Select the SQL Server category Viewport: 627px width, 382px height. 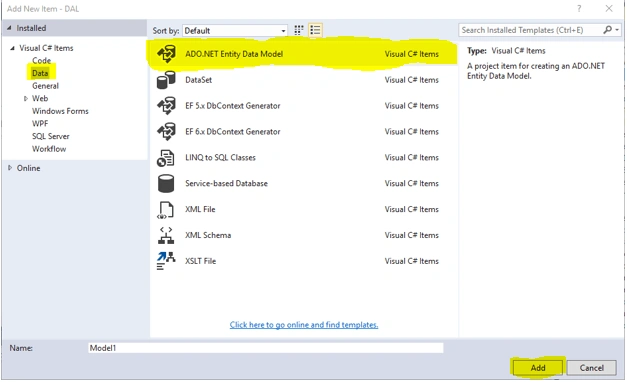(x=51, y=136)
